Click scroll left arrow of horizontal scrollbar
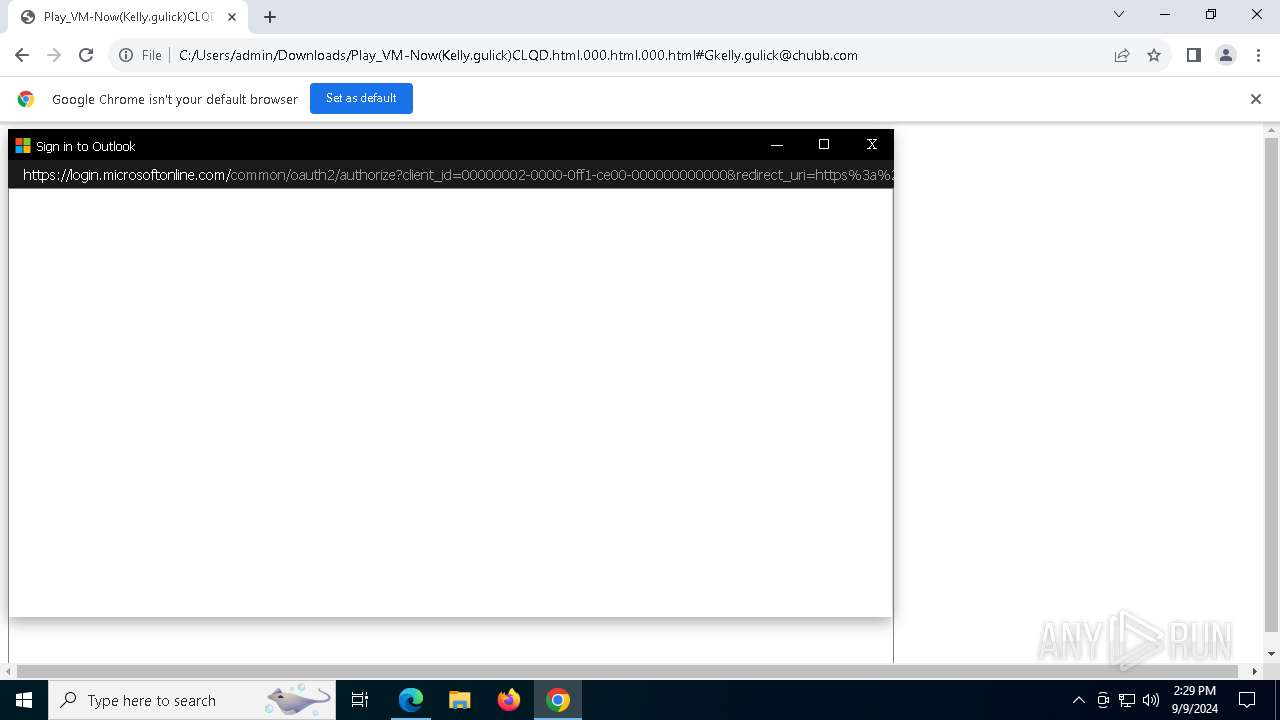The width and height of the screenshot is (1280, 720). point(9,671)
